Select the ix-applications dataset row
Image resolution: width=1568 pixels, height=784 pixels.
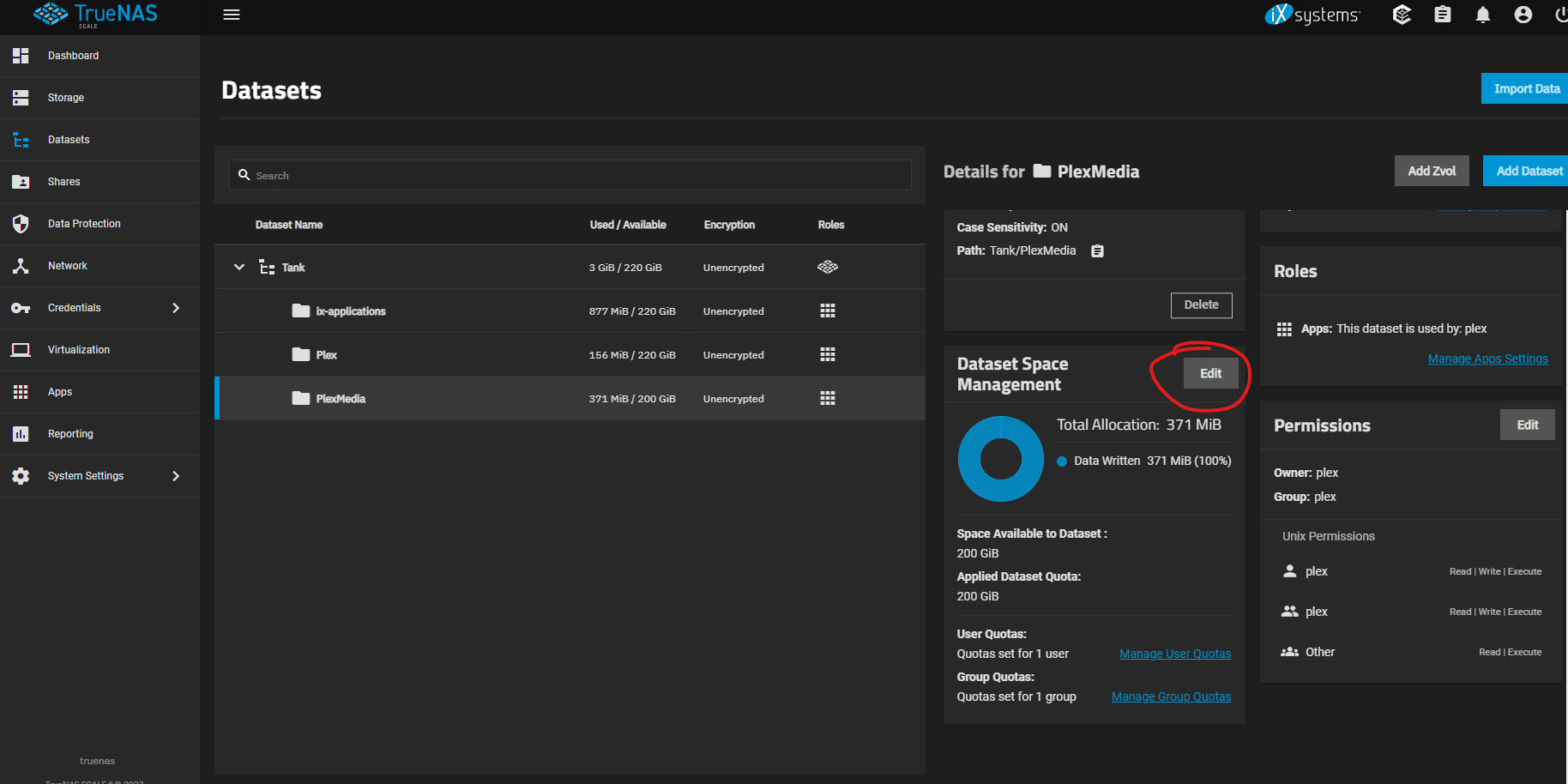570,311
